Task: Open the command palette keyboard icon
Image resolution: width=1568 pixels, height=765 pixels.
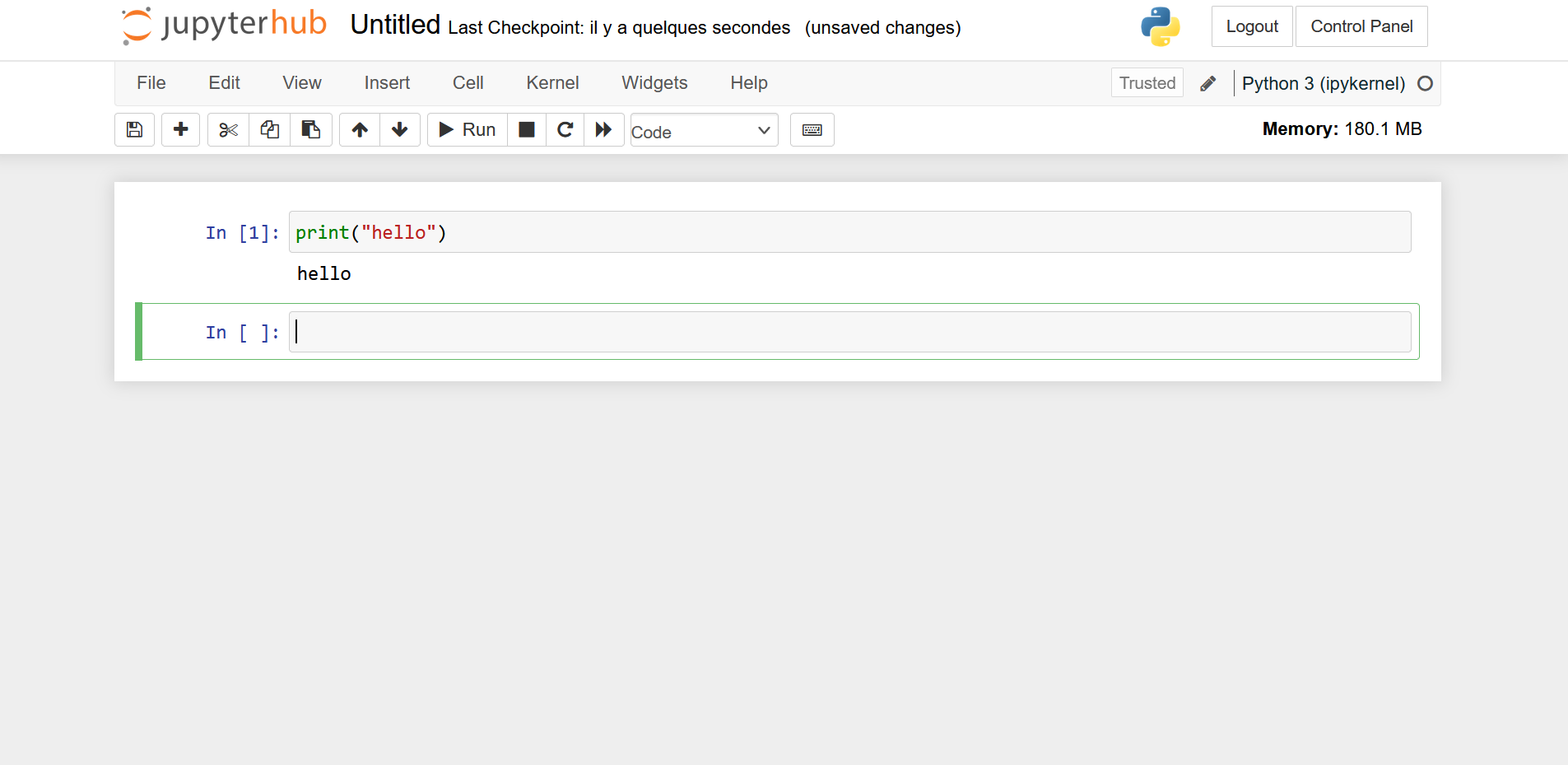Action: pyautogui.click(x=812, y=130)
